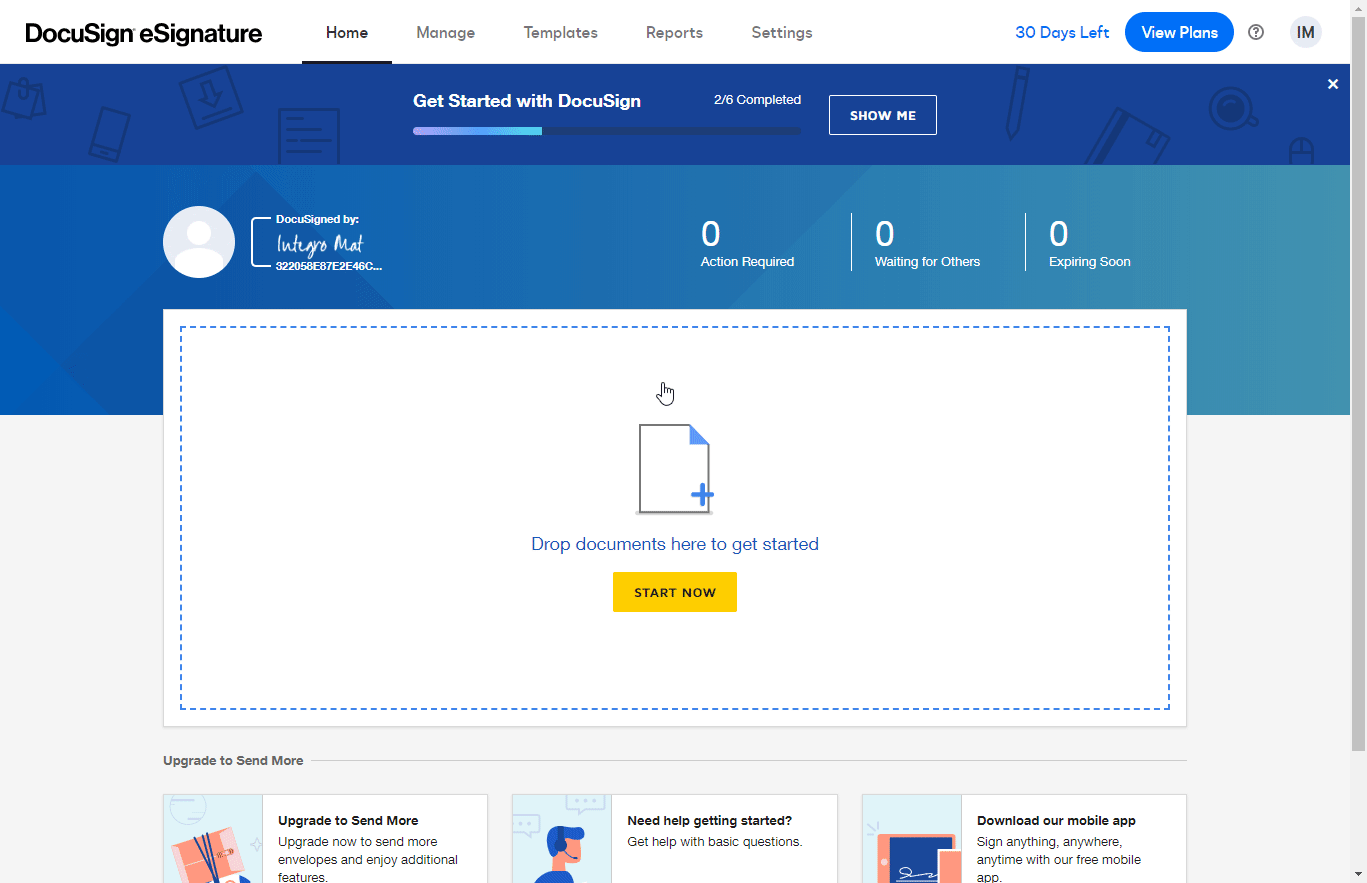Close the Get Started banner
1367x883 pixels.
1332,84
